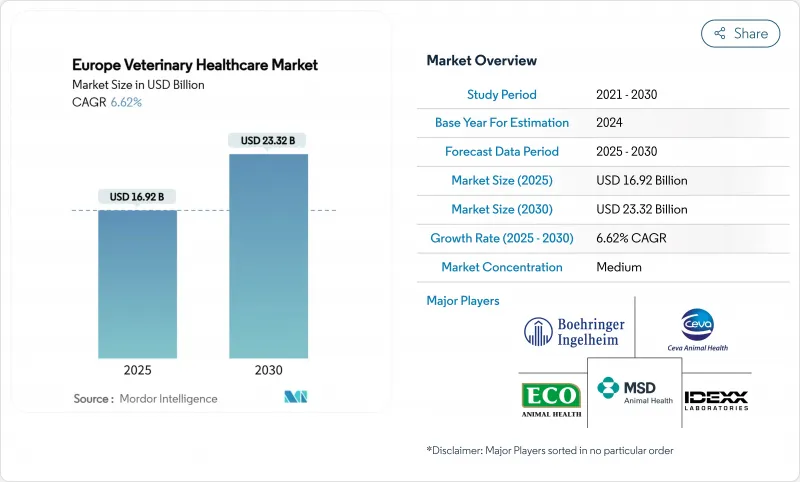Click the 2030 market size bar

click(268, 255)
